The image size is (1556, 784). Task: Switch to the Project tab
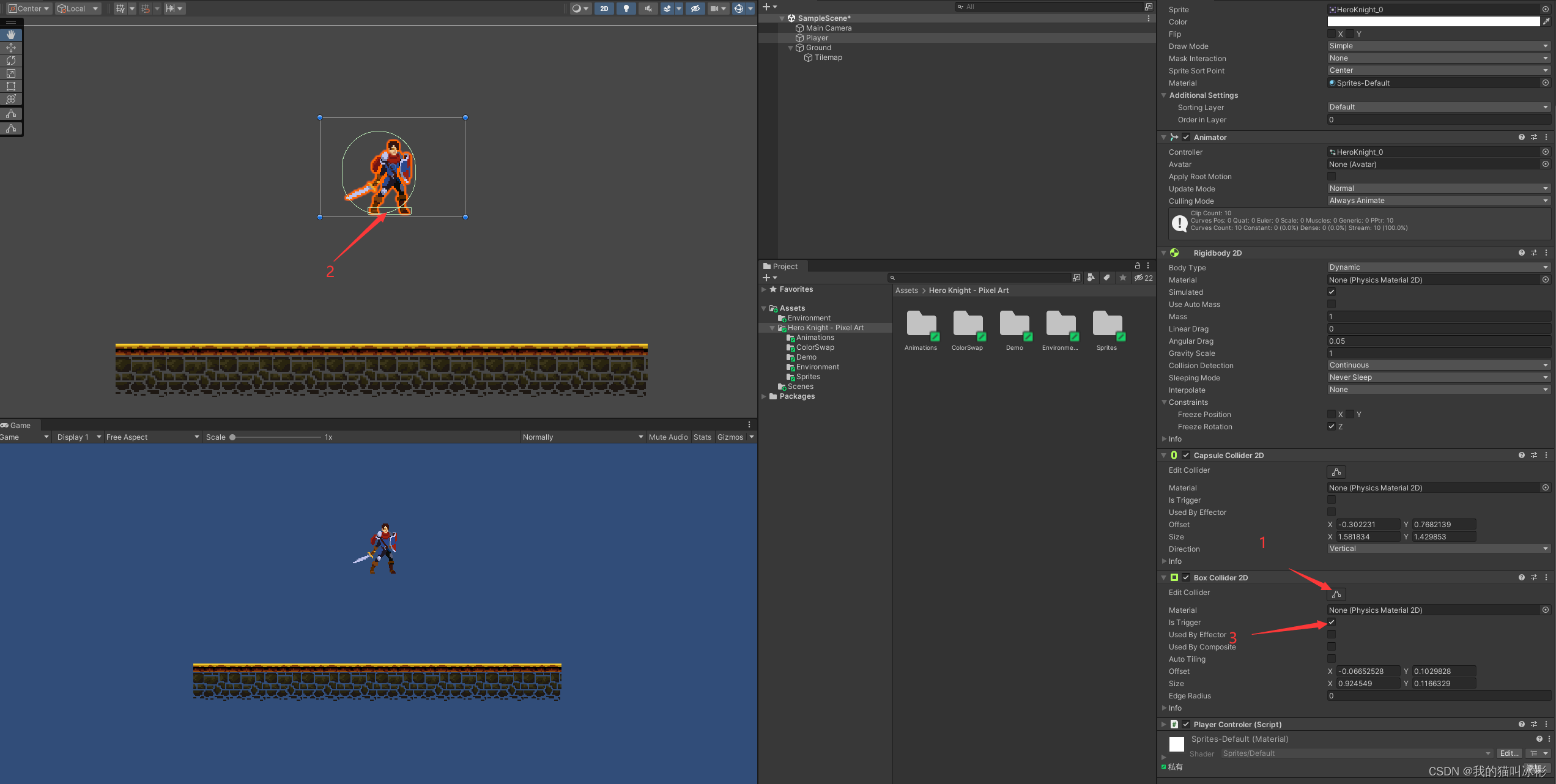pos(781,267)
